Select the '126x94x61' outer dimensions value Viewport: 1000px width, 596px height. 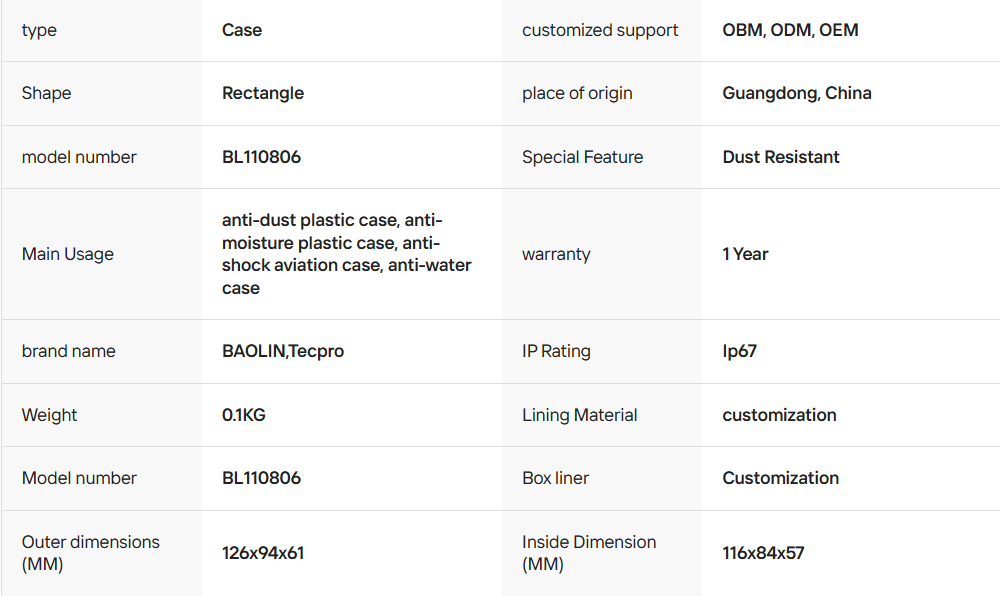click(263, 553)
